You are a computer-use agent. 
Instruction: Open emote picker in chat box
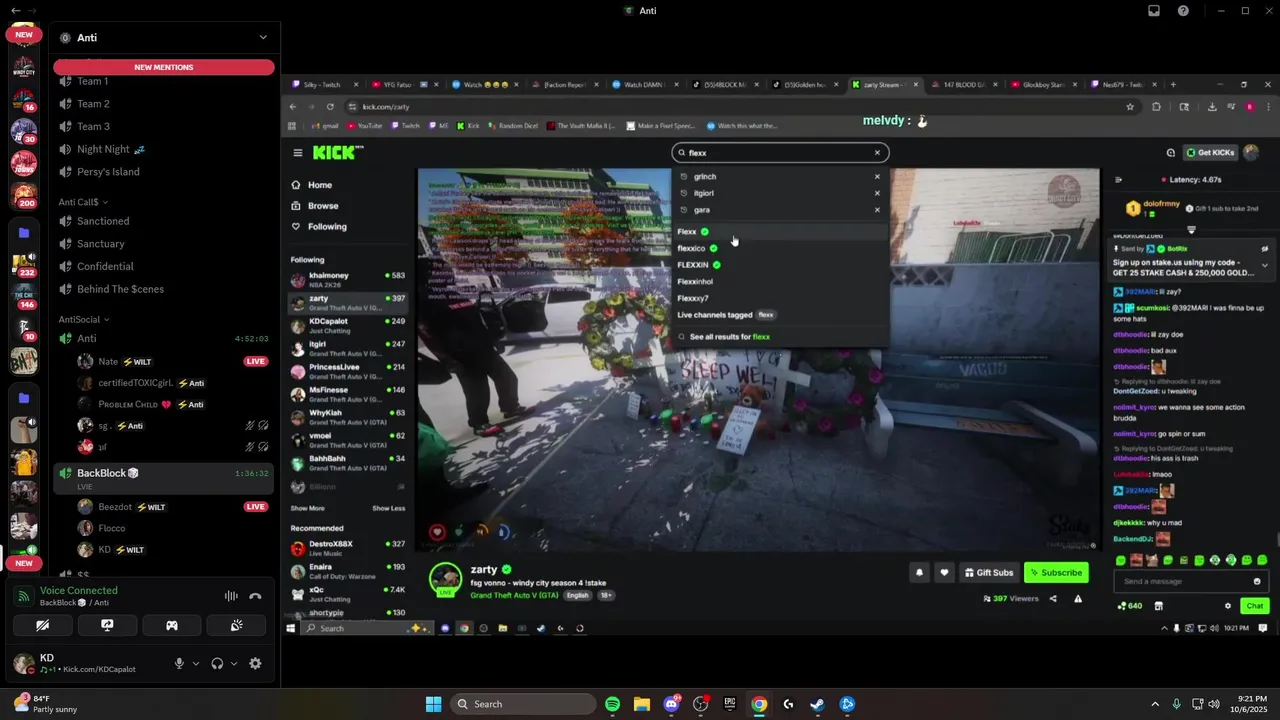click(x=1257, y=581)
